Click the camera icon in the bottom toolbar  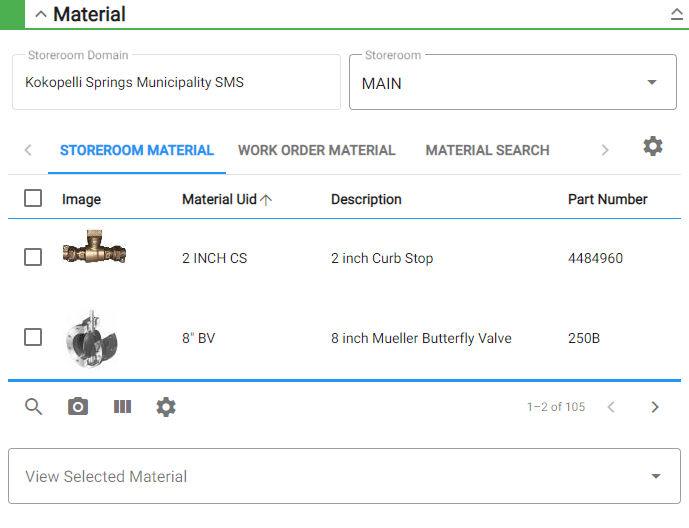pos(78,407)
